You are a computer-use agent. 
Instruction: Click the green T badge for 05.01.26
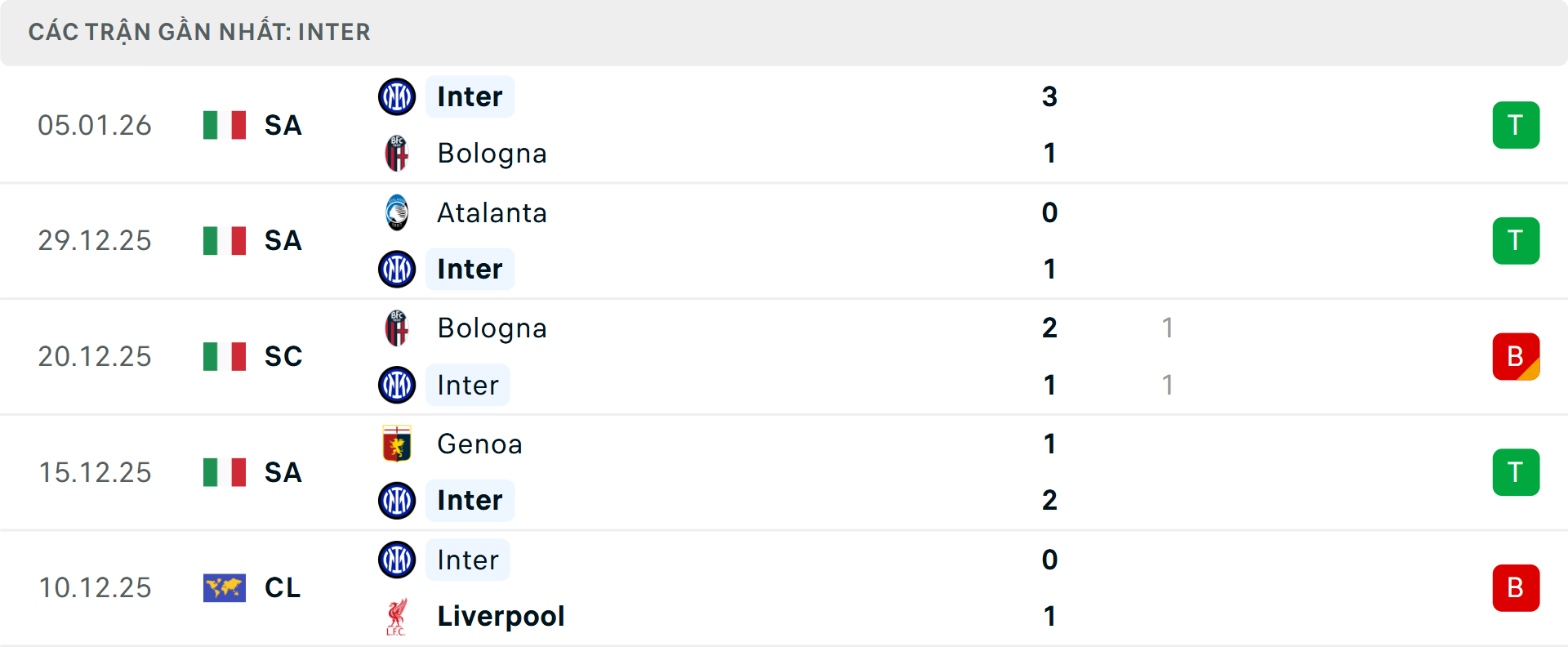tap(1516, 125)
